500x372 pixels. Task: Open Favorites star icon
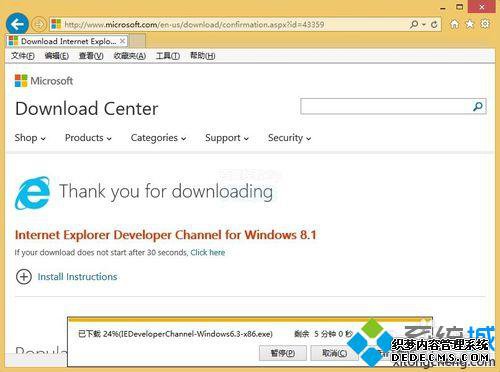coord(470,24)
